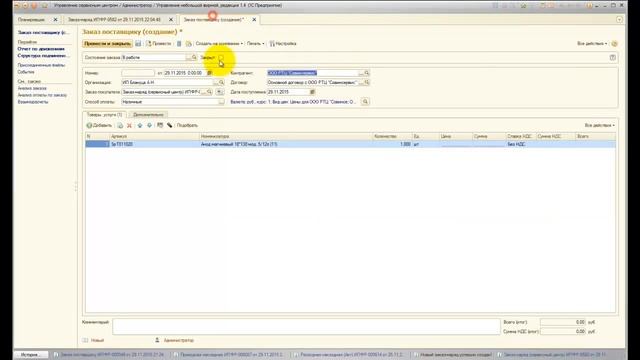Click the 'Номенклатура' column header
The image size is (640, 360).
pos(286,136)
